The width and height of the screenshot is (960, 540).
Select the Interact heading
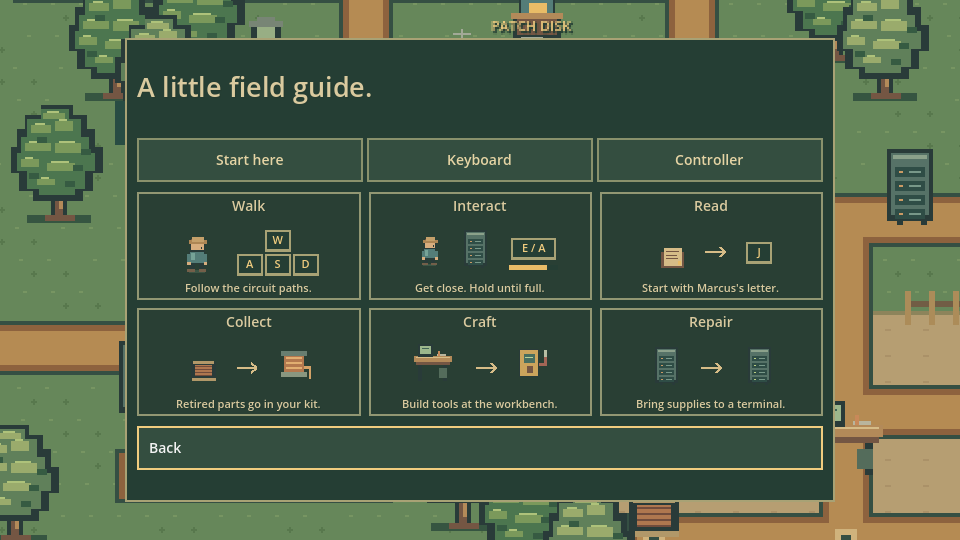click(479, 206)
